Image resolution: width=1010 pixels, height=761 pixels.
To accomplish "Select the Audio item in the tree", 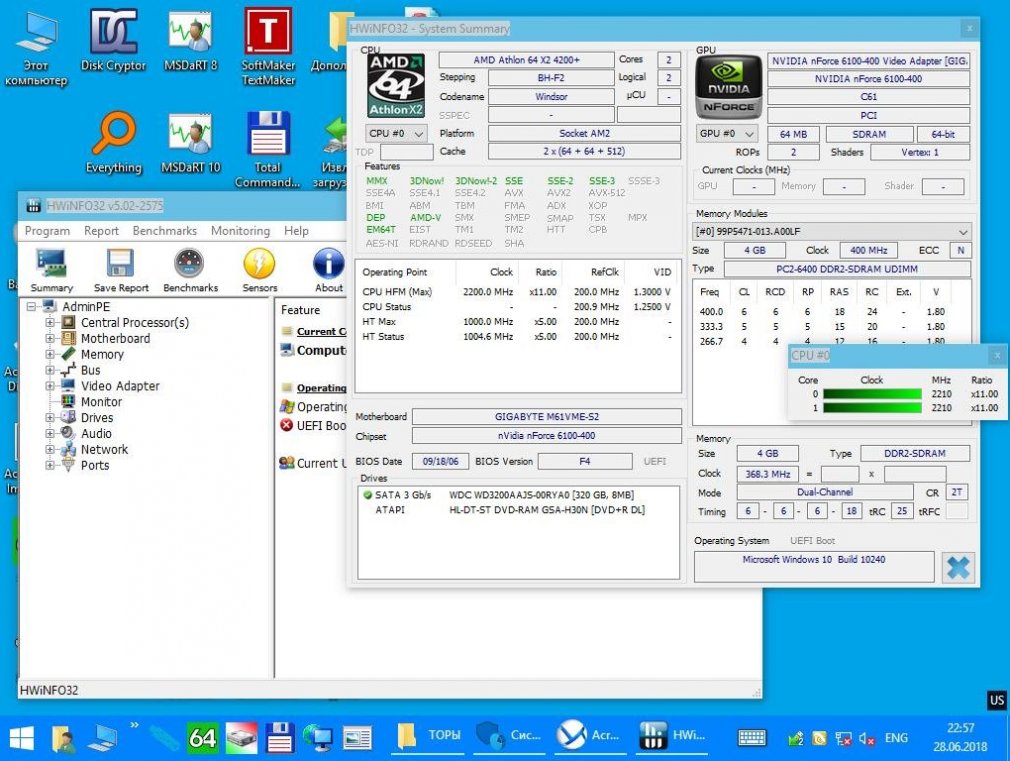I will 96,434.
